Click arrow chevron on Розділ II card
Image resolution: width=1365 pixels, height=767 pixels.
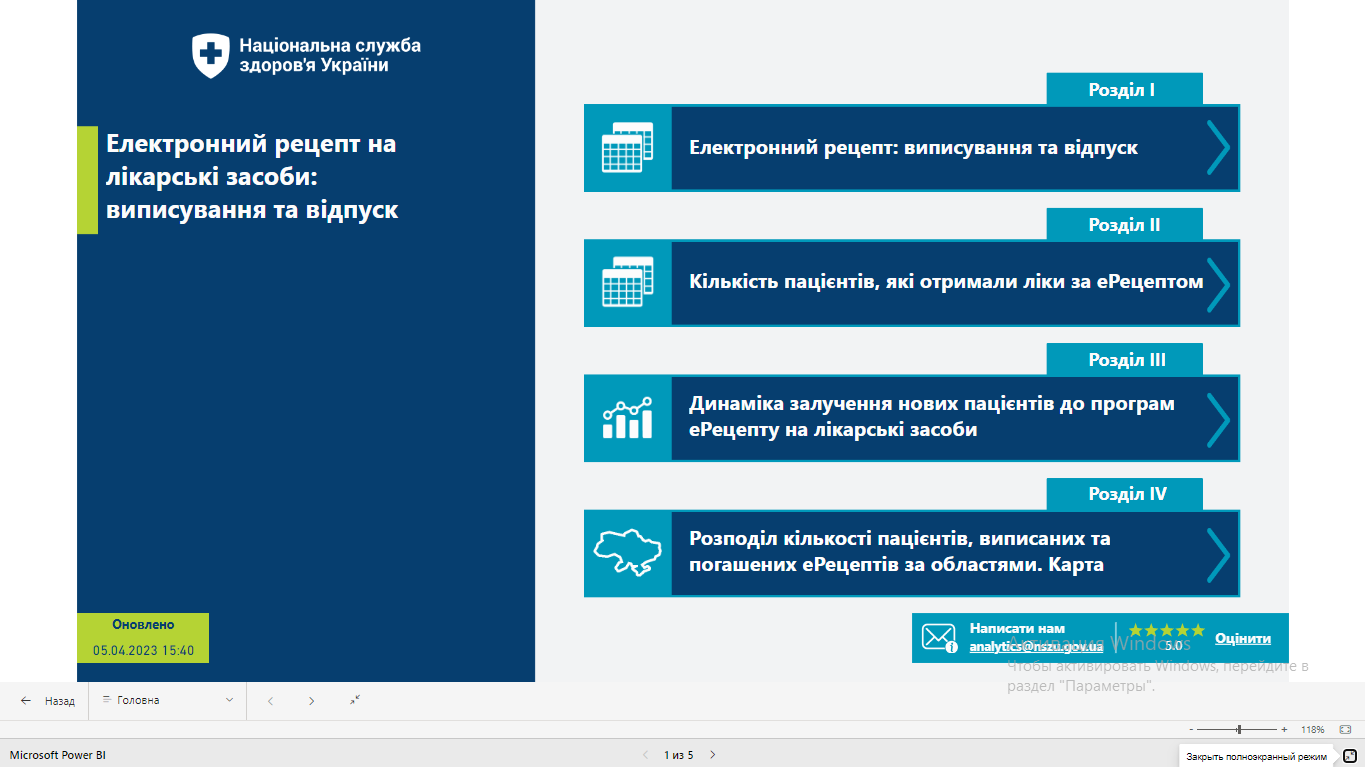[1217, 283]
